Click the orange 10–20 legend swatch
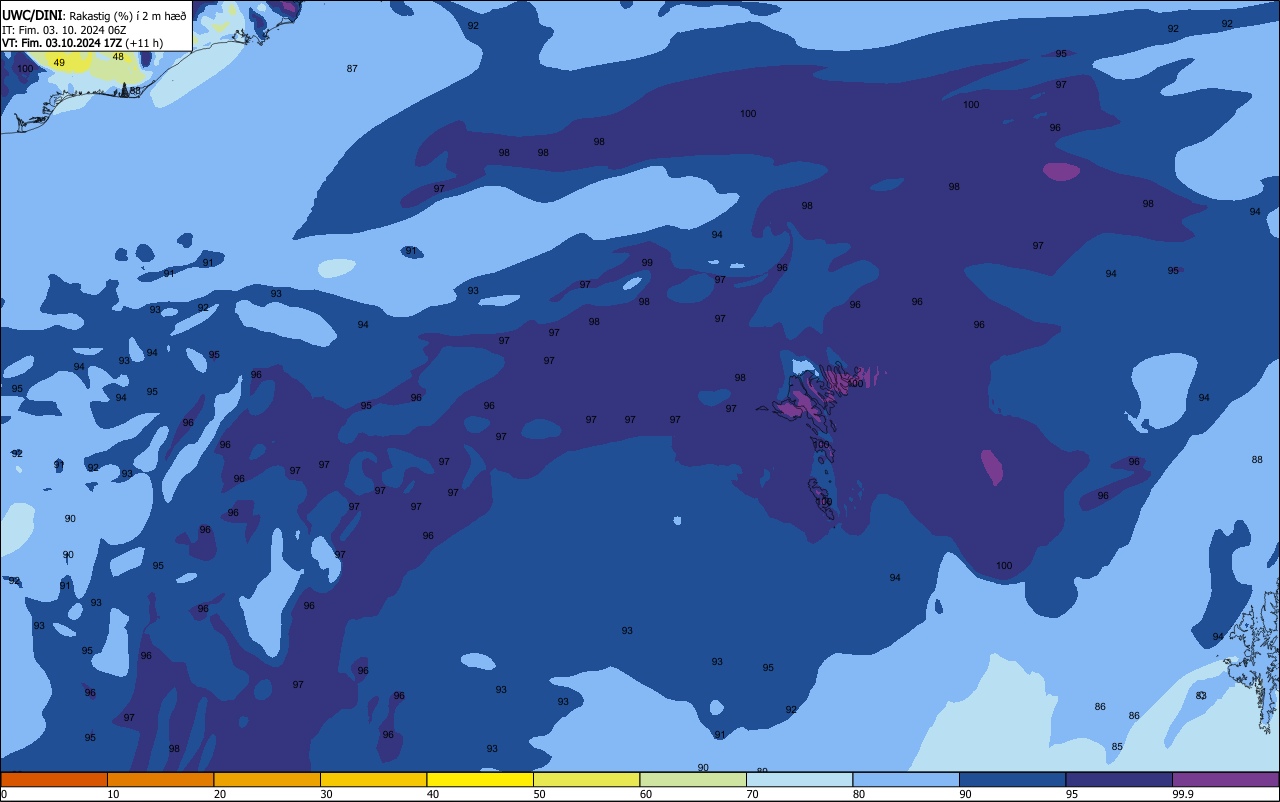Viewport: 1280px width, 802px height. [x=160, y=779]
